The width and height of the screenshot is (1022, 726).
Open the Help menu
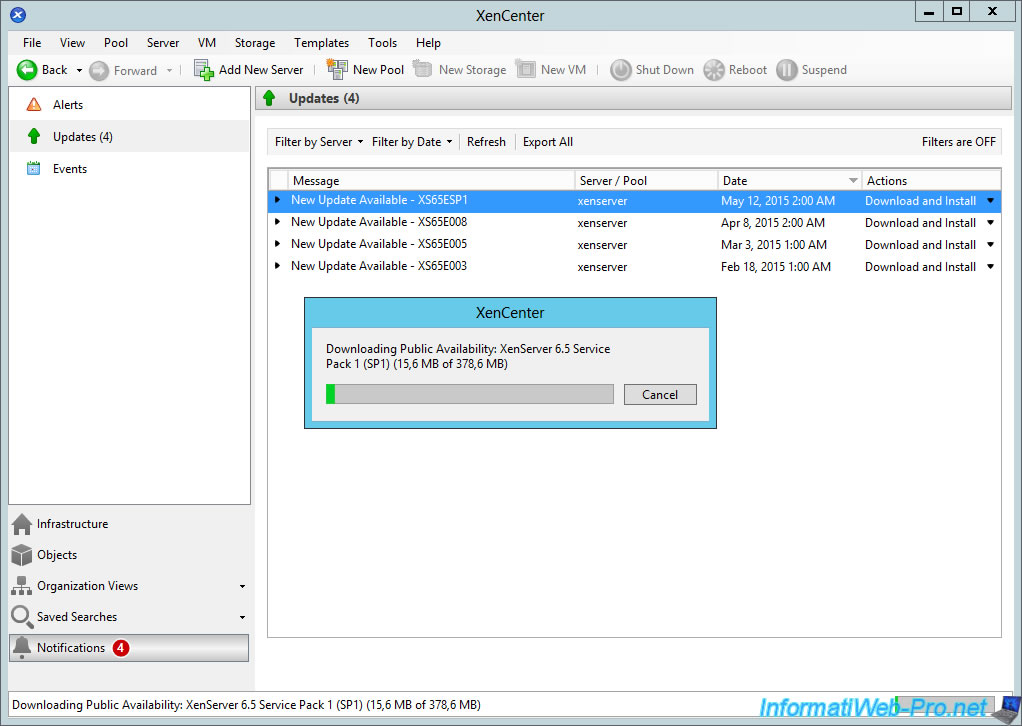pos(428,43)
